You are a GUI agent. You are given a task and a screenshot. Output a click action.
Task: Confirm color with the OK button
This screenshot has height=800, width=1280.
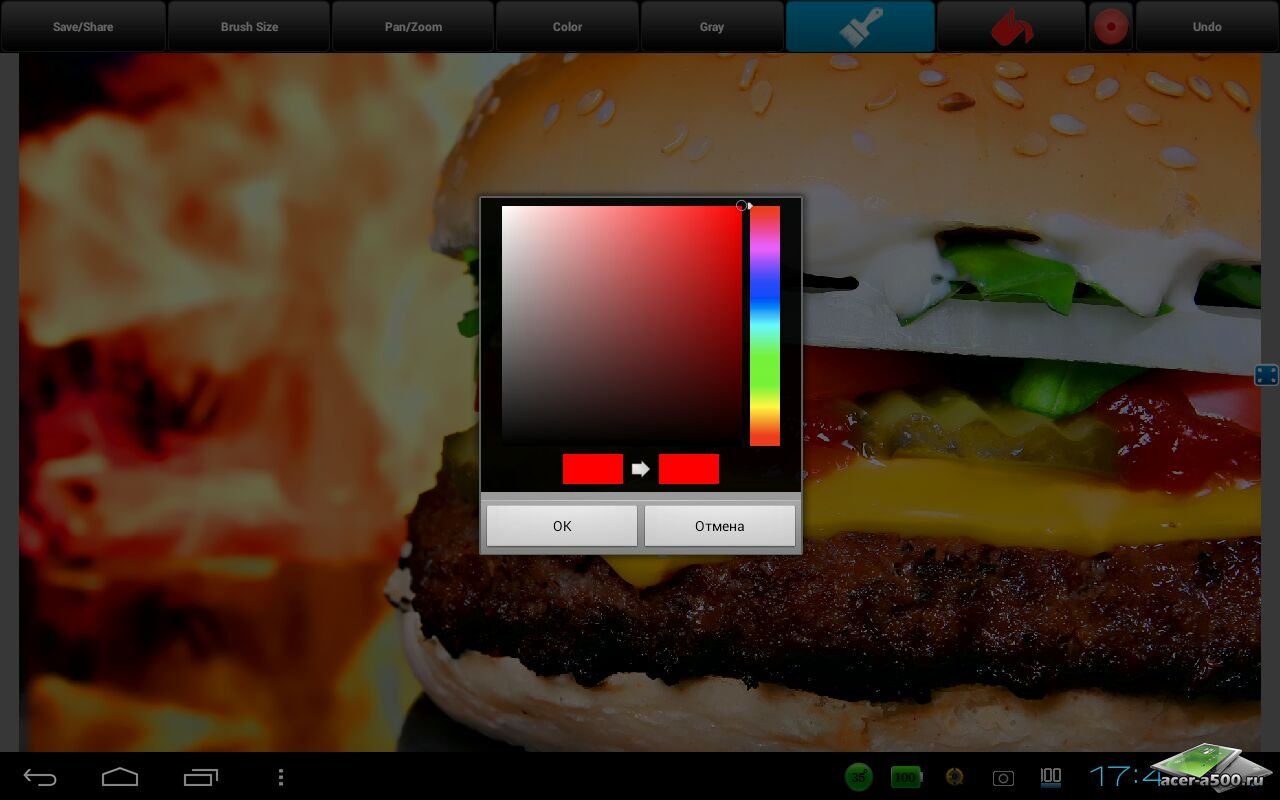point(561,525)
